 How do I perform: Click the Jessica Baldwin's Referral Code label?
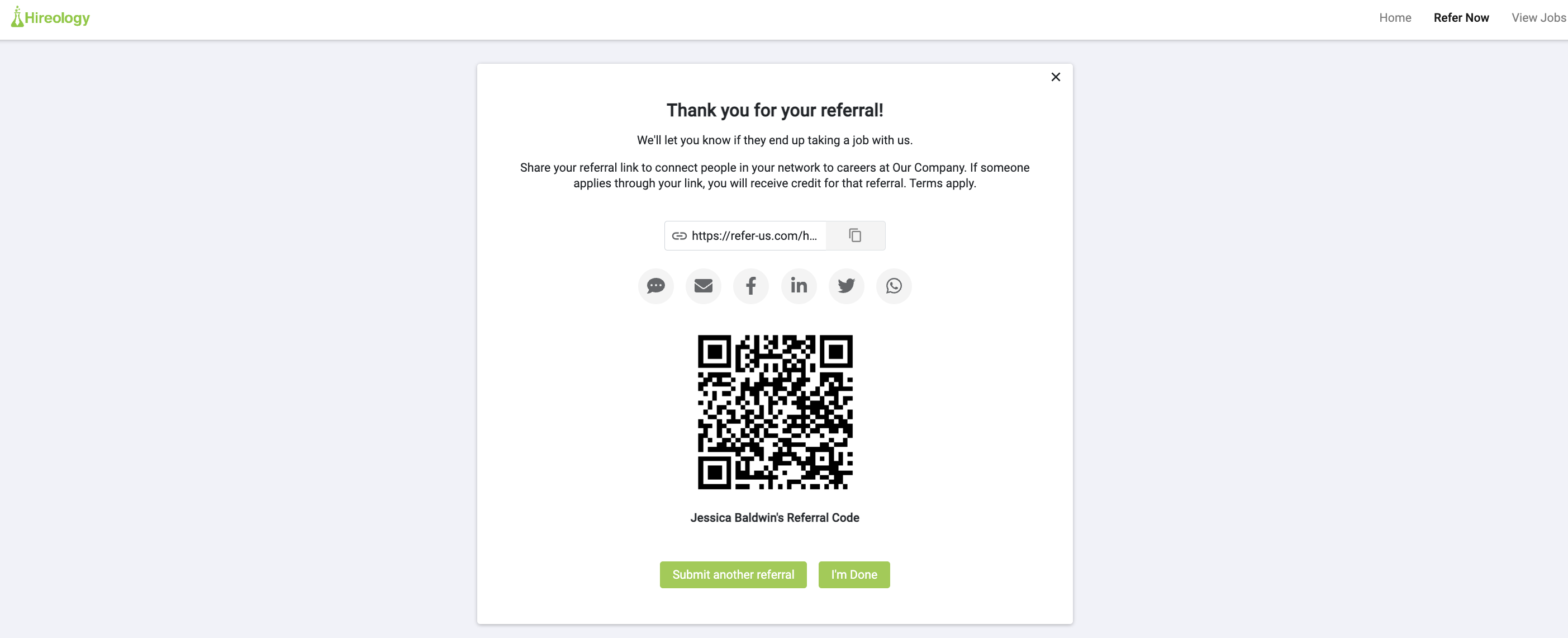click(x=775, y=517)
